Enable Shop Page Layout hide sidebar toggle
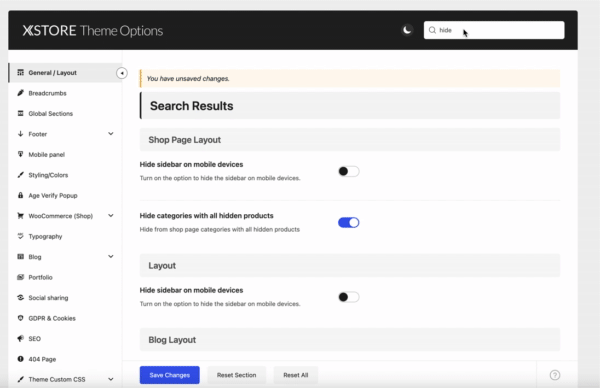600x388 pixels. pyautogui.click(x=349, y=171)
